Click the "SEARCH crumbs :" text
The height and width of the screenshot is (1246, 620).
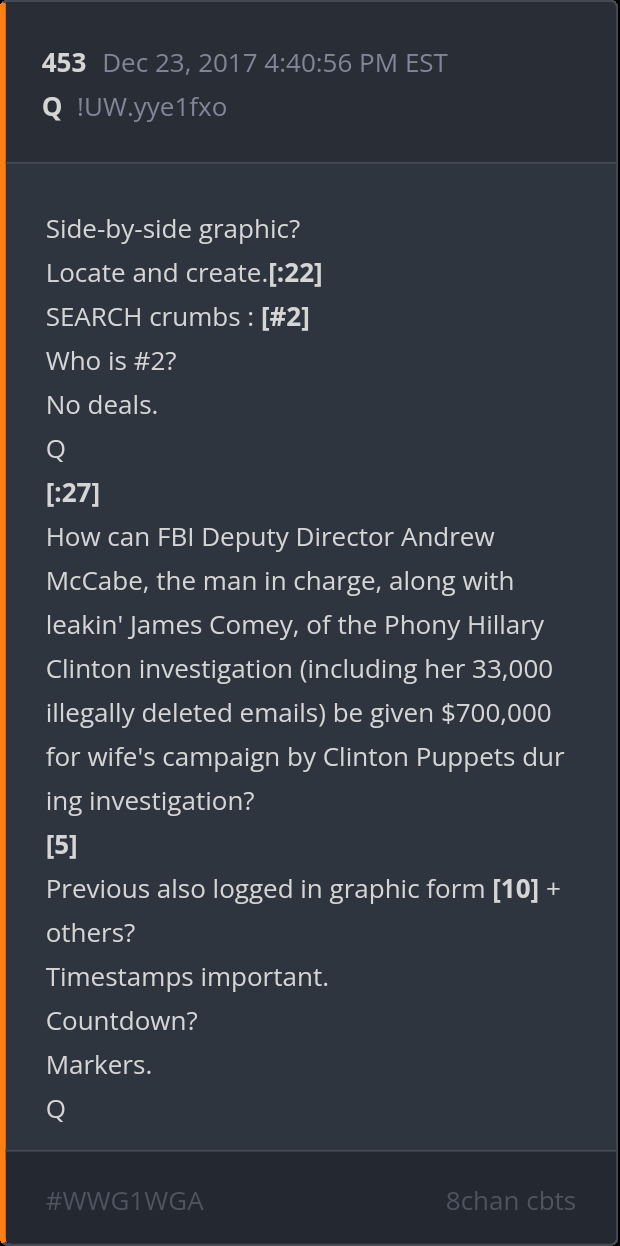[x=149, y=317]
